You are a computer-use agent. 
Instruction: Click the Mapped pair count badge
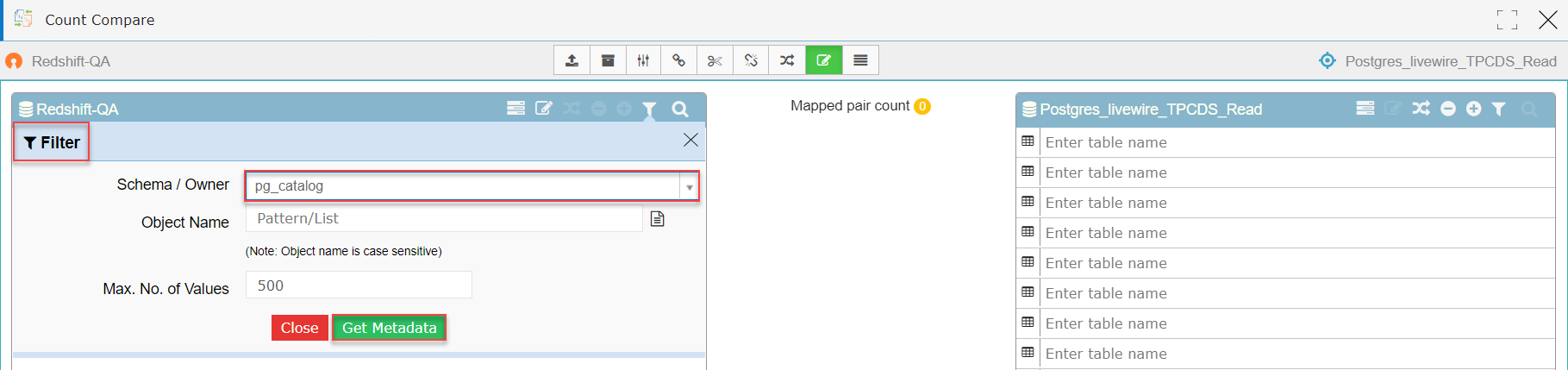(x=922, y=106)
